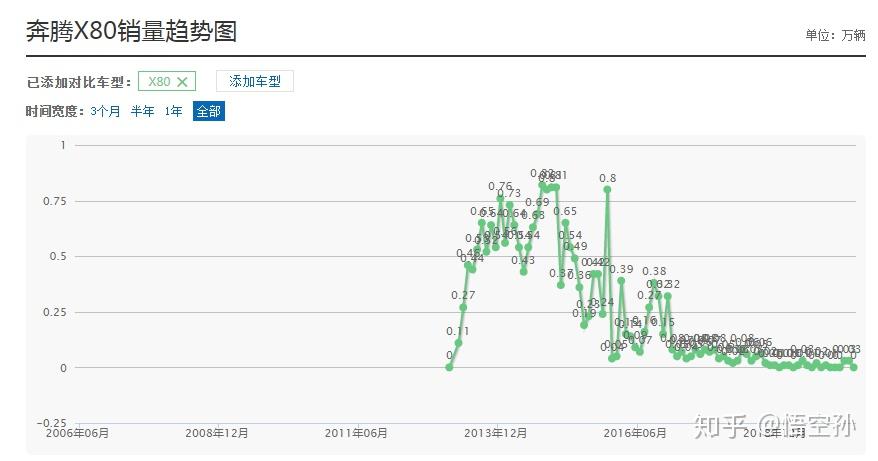Click the 2008年12月 x-axis label
878x461 pixels.
point(217,433)
